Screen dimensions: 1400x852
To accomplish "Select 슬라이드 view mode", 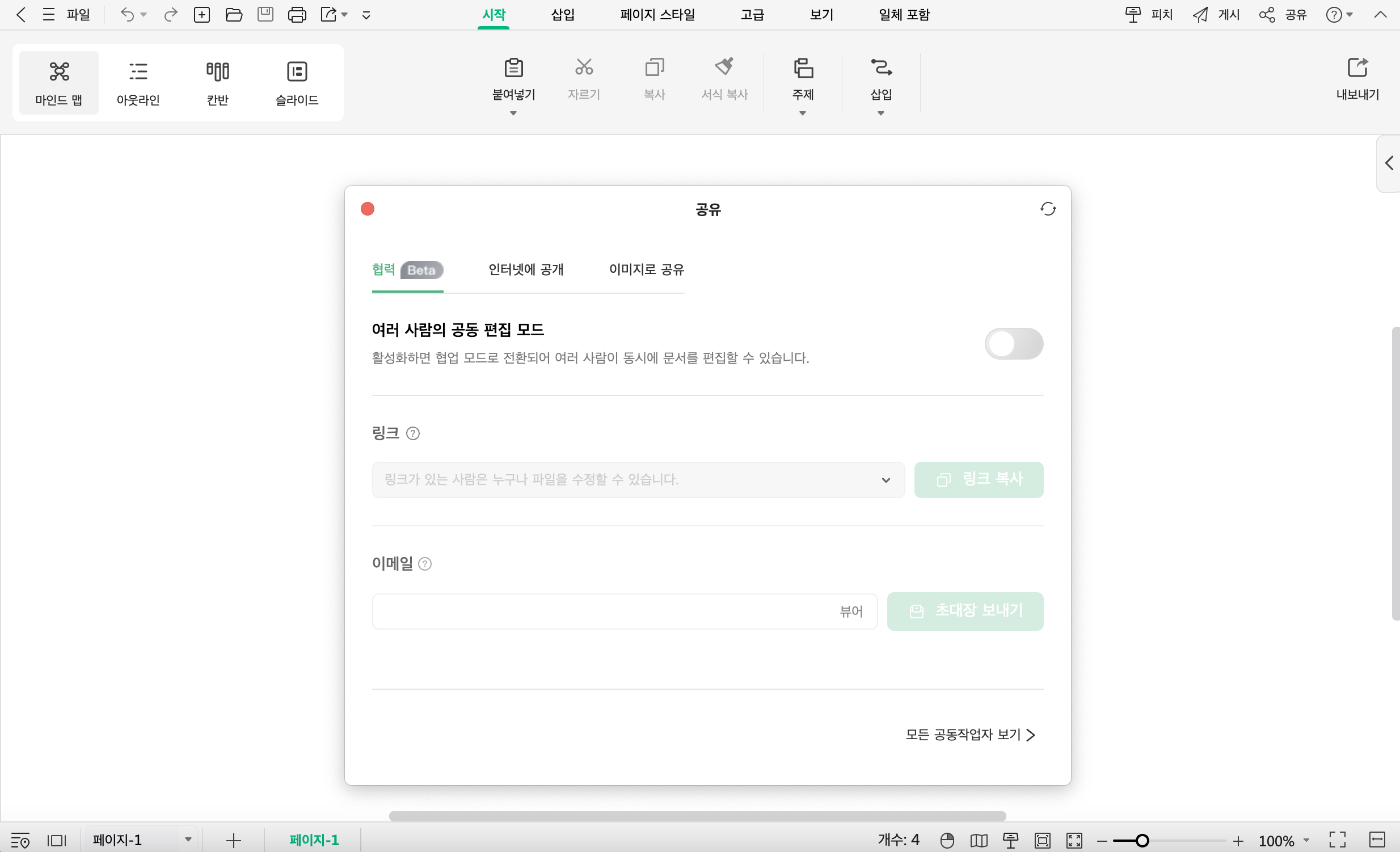I will coord(297,83).
